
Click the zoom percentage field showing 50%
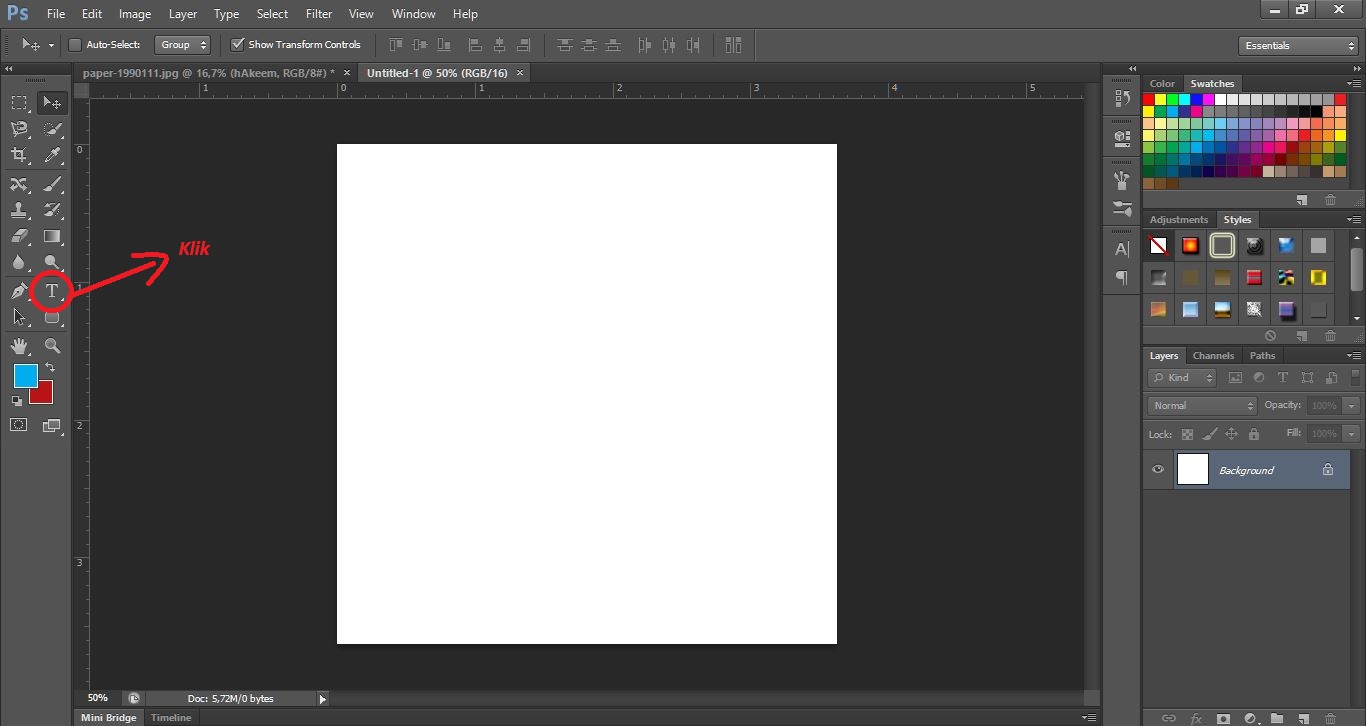point(98,698)
